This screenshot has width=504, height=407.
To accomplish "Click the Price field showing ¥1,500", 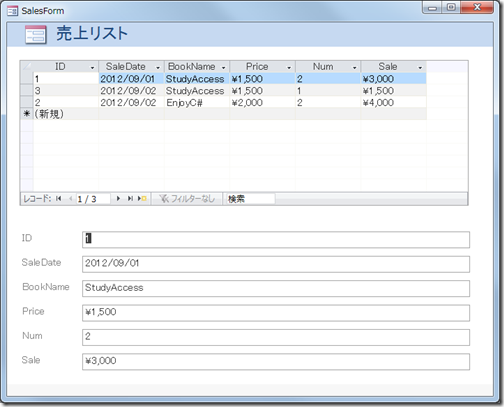I will (276, 313).
